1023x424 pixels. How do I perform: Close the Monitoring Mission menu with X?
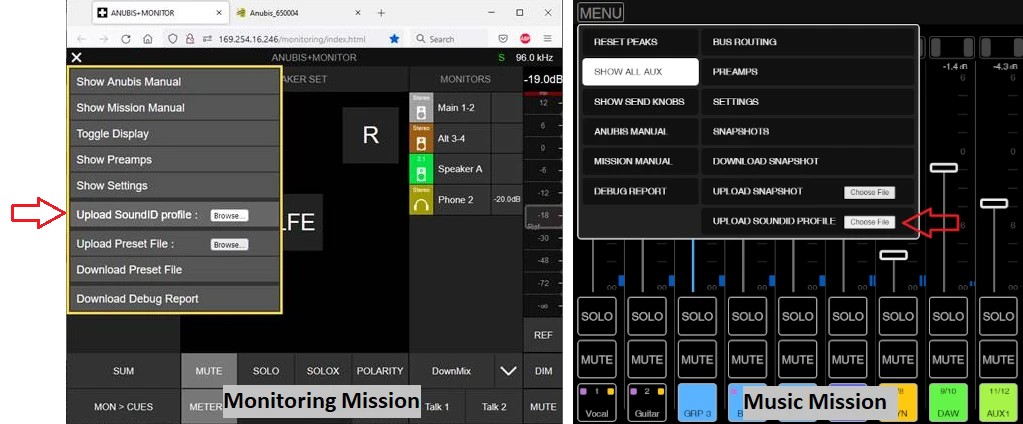point(77,57)
